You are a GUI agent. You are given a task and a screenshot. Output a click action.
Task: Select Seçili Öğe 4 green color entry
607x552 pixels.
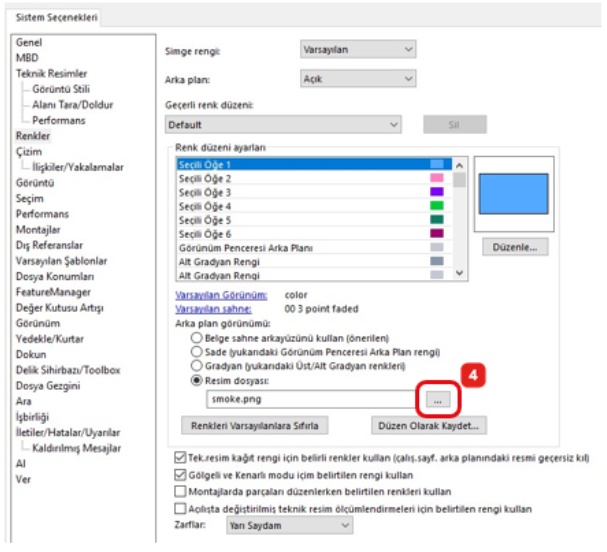(310, 205)
